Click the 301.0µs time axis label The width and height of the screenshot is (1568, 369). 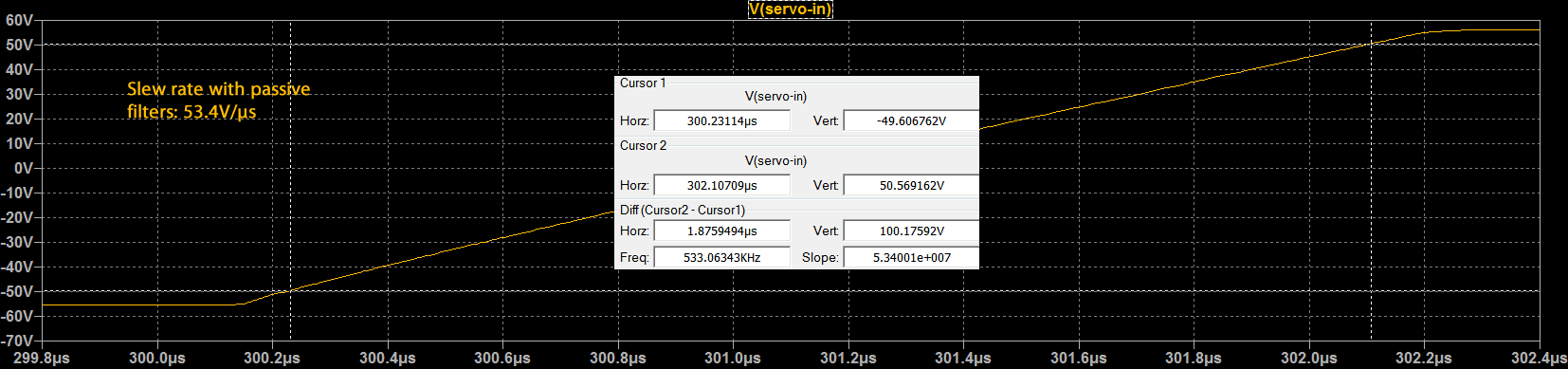click(x=733, y=358)
